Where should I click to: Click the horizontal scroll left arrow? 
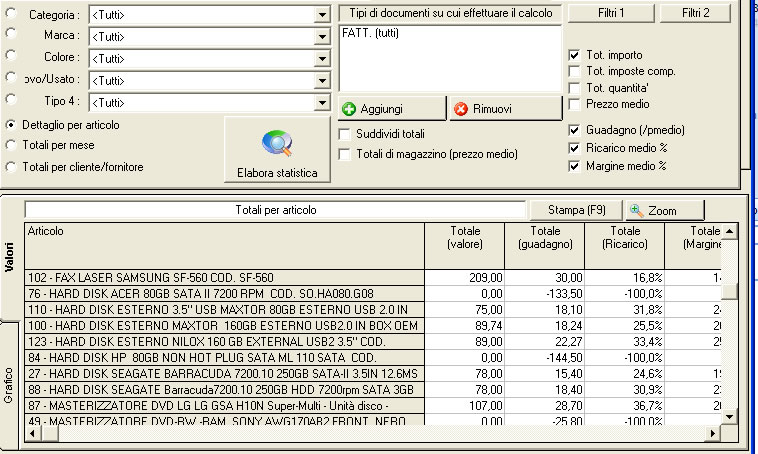tap(33, 433)
